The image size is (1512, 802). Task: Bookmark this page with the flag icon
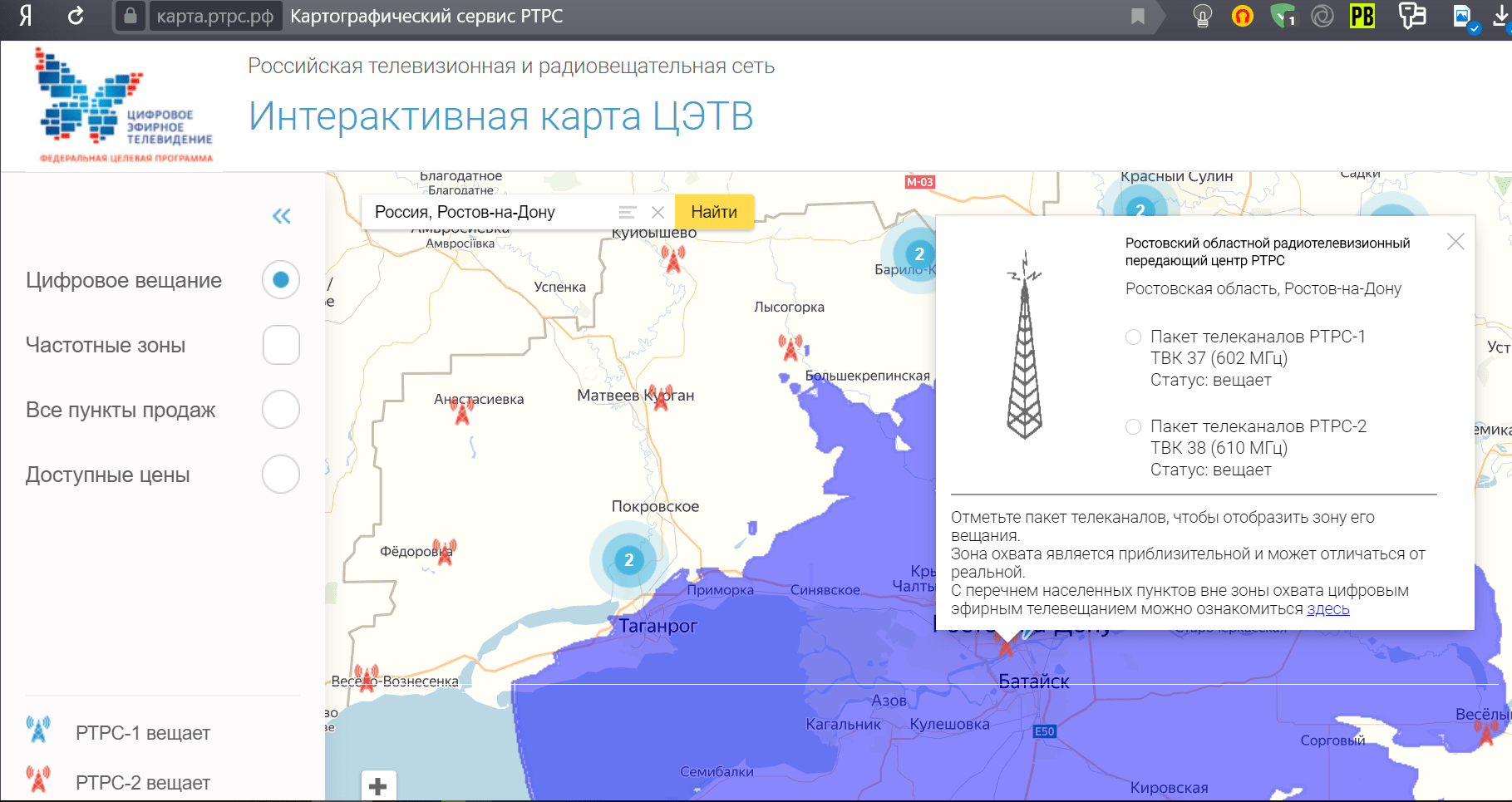pyautogui.click(x=1138, y=16)
